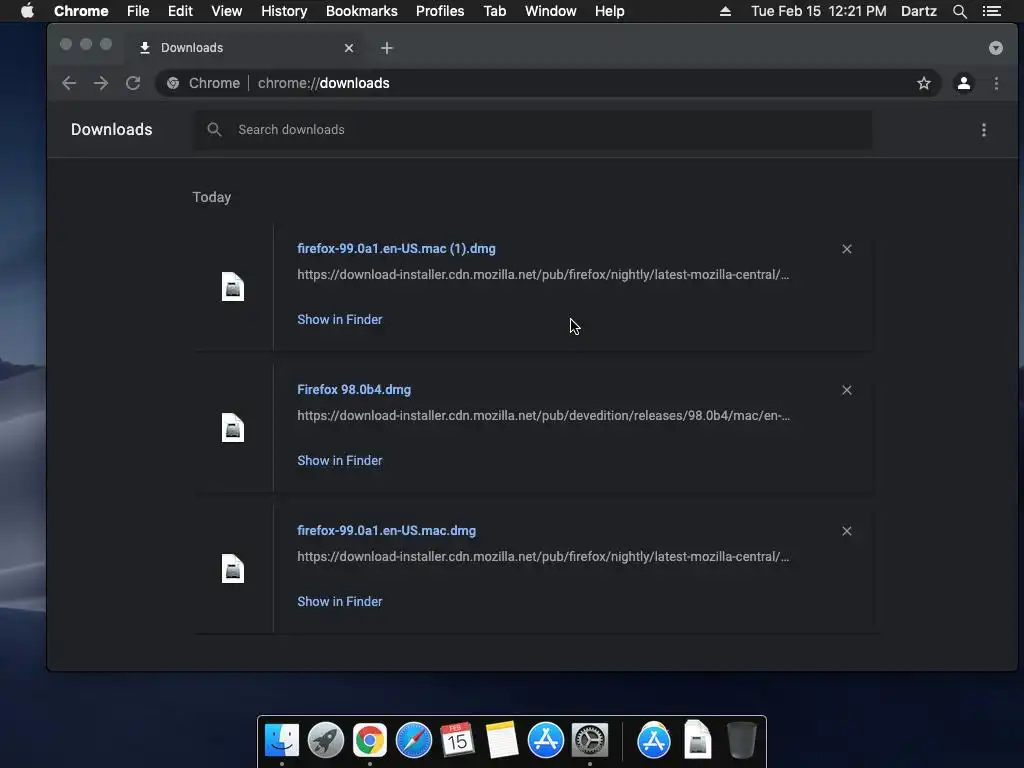Image resolution: width=1024 pixels, height=768 pixels.
Task: Open System Preferences from the Dock
Action: point(590,740)
